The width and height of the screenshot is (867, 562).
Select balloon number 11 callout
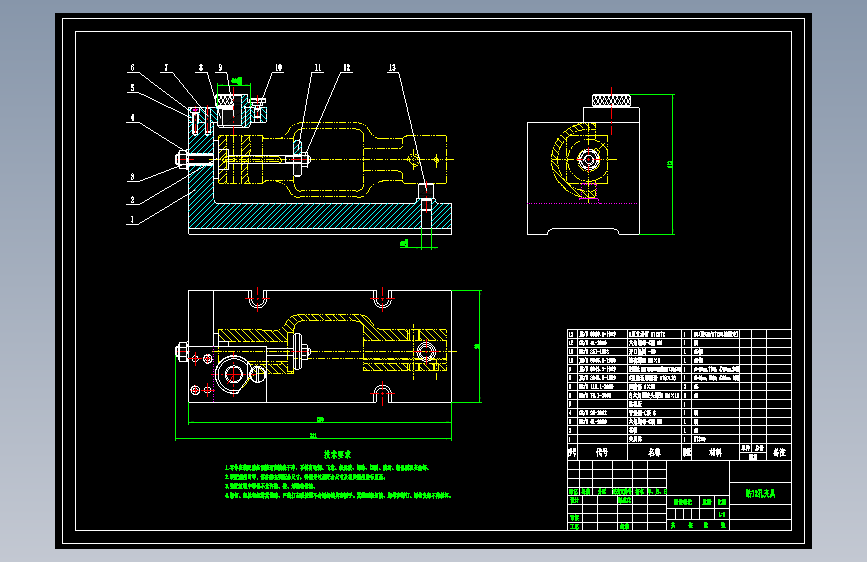(318, 67)
